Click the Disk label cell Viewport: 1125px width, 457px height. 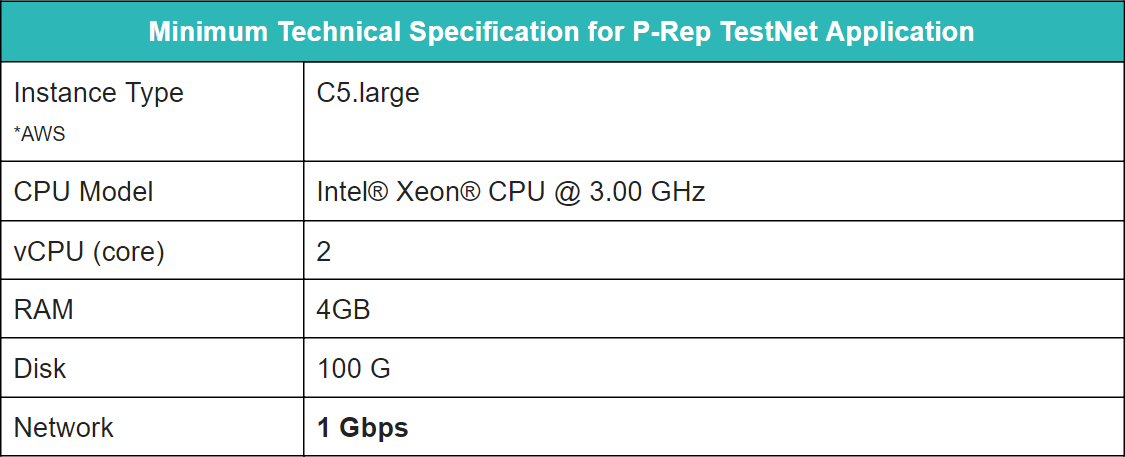(152, 368)
